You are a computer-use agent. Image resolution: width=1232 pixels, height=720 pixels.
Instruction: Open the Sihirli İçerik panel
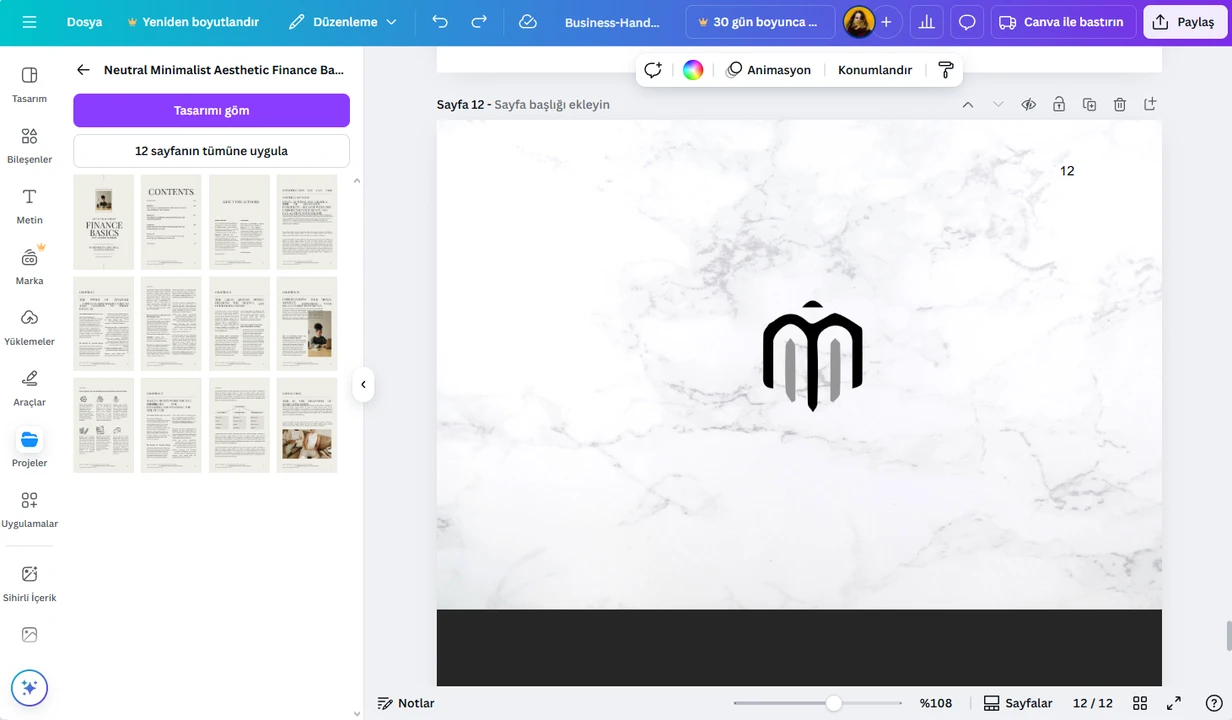pyautogui.click(x=29, y=583)
